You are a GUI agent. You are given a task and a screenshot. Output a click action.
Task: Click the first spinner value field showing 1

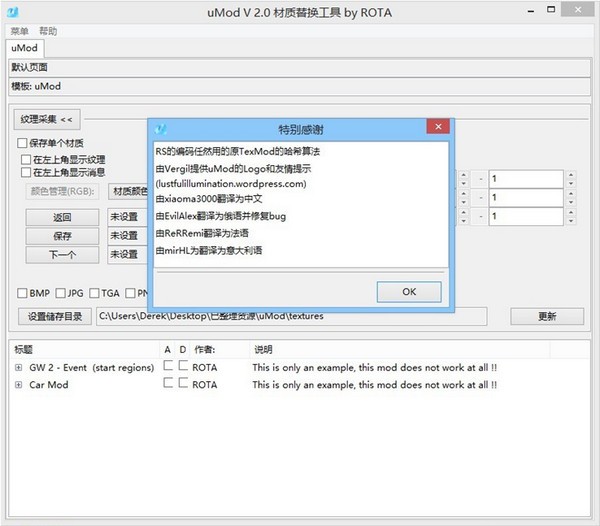pyautogui.click(x=526, y=179)
